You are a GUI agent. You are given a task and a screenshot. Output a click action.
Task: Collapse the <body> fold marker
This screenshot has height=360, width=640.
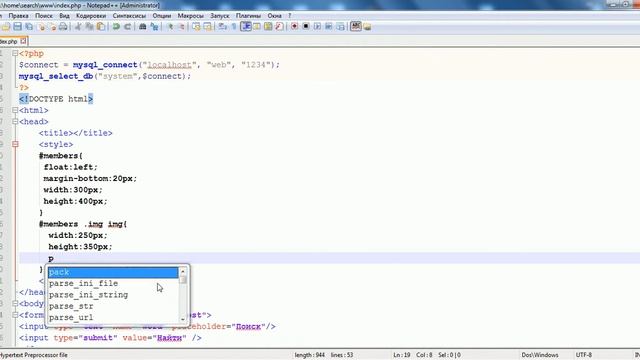[x=15, y=303]
